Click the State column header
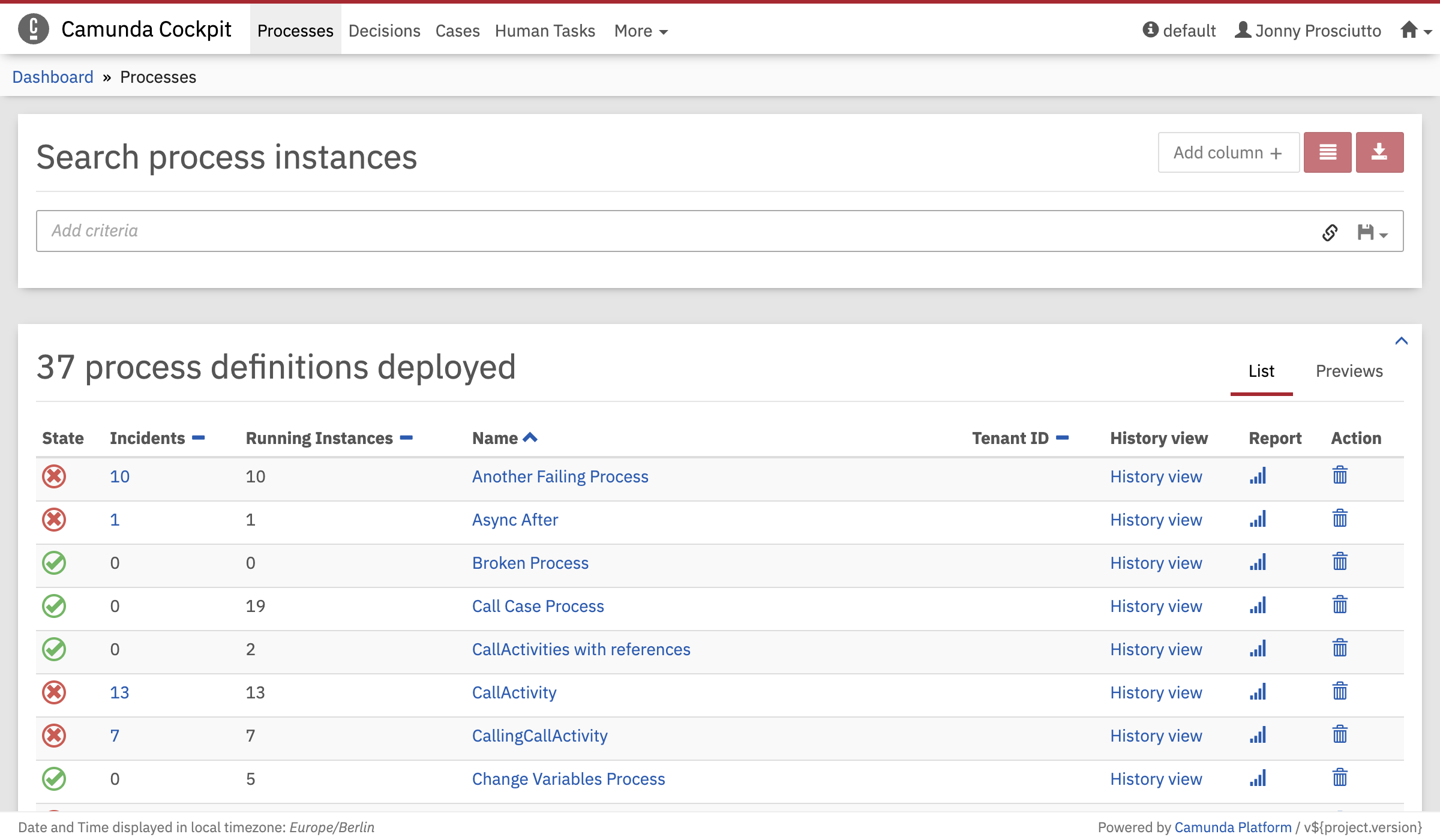Image resolution: width=1440 pixels, height=840 pixels. 62,438
